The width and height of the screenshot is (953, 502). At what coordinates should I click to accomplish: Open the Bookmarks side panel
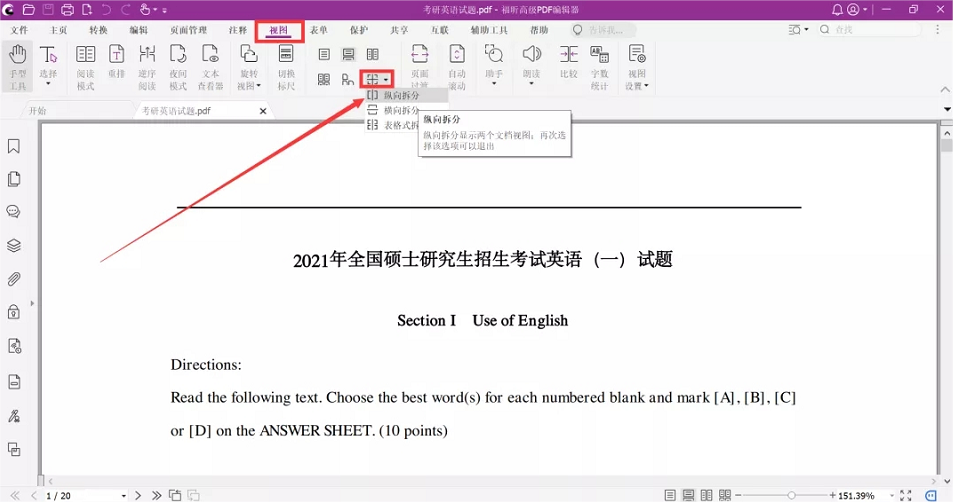point(13,146)
